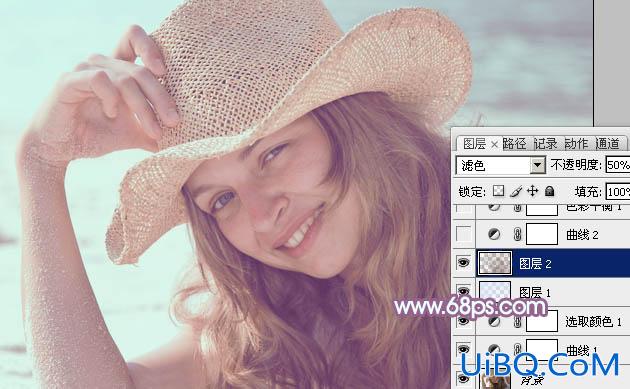Viewport: 630px width, 389px height.
Task: Select layer named 图层 1
Action: [x=535, y=293]
